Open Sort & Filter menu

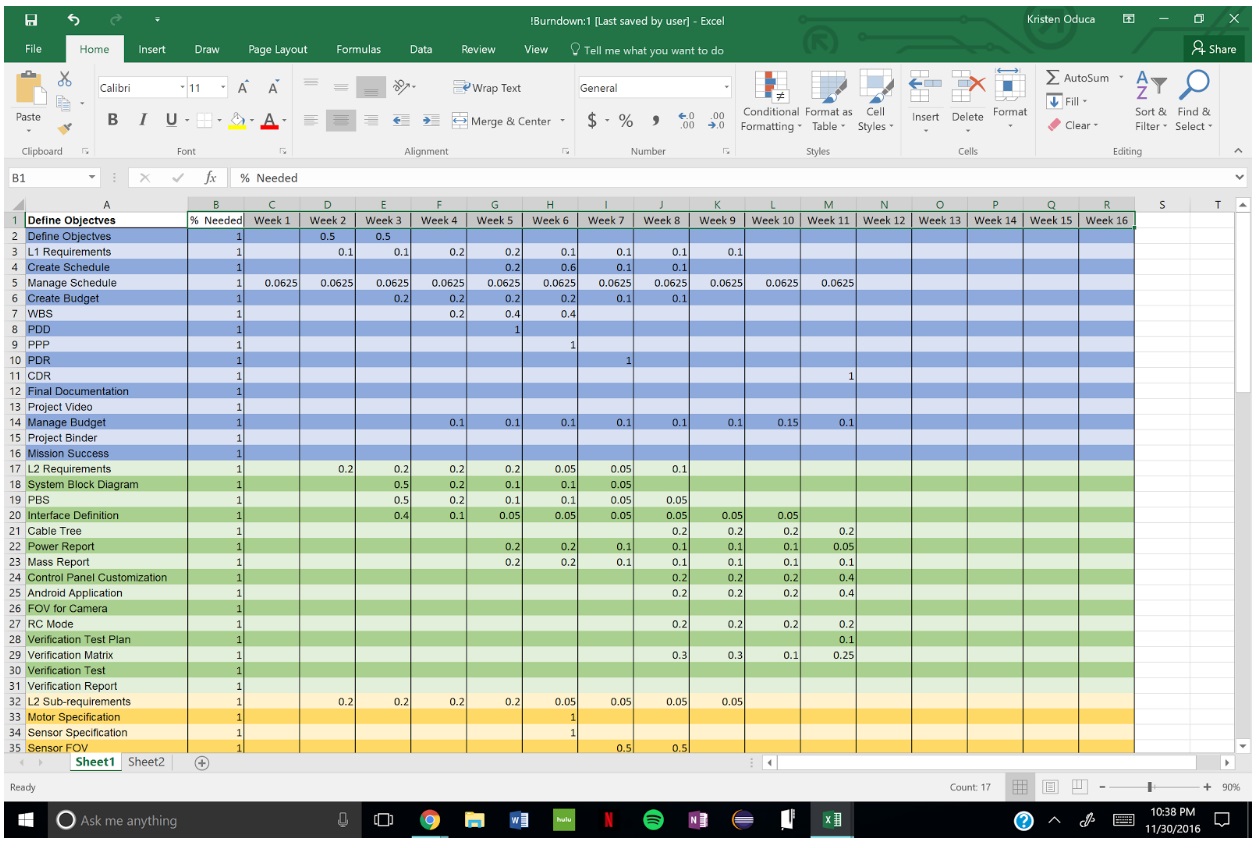coord(1151,102)
